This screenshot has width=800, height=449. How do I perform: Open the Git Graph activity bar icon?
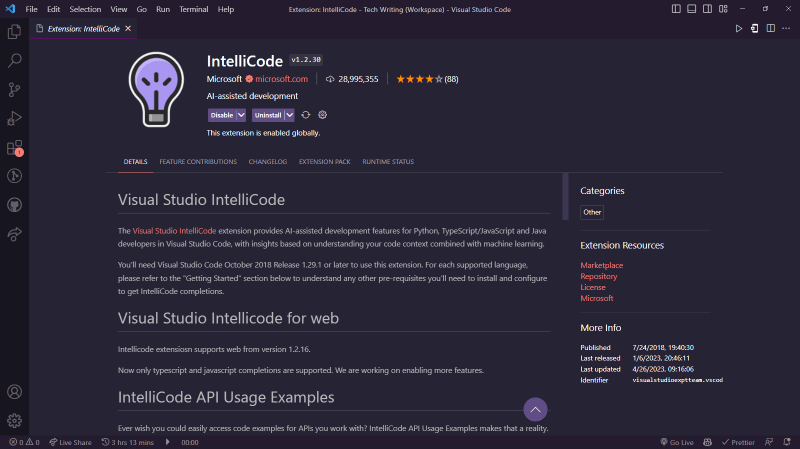(14, 176)
